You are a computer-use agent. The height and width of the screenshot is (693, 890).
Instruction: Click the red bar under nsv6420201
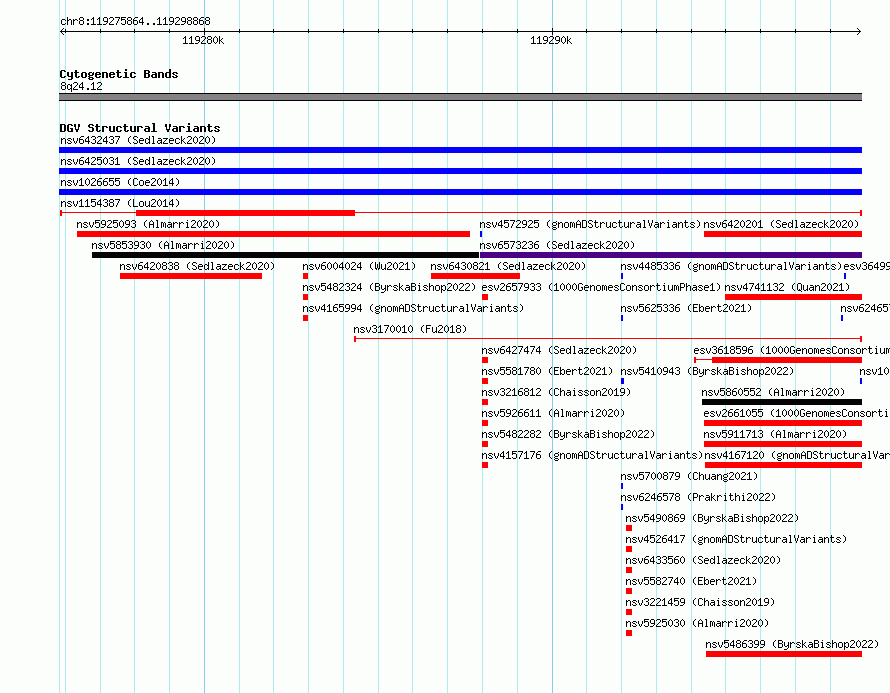[783, 234]
